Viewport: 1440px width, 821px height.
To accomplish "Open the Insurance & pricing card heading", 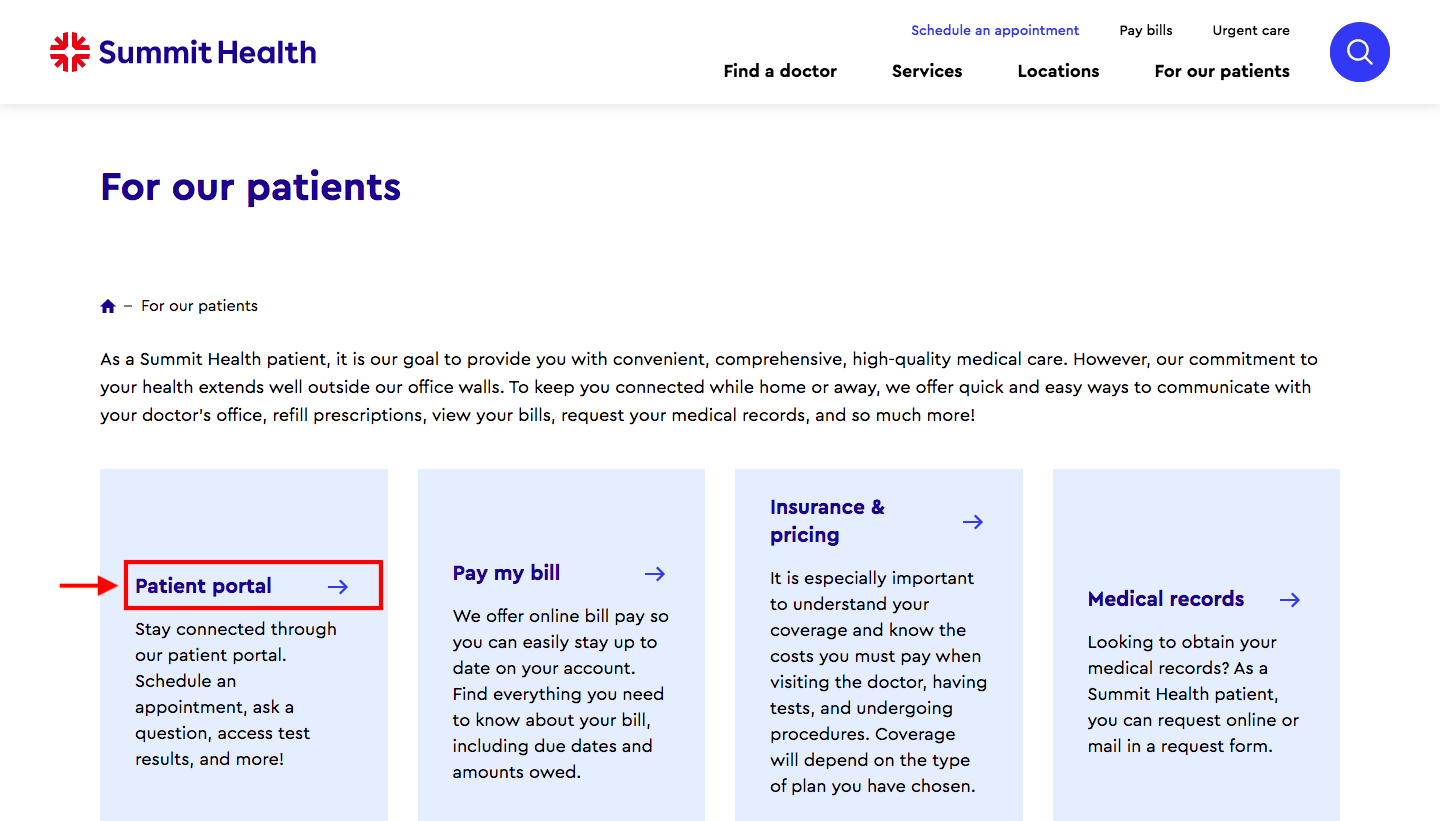I will pos(827,521).
